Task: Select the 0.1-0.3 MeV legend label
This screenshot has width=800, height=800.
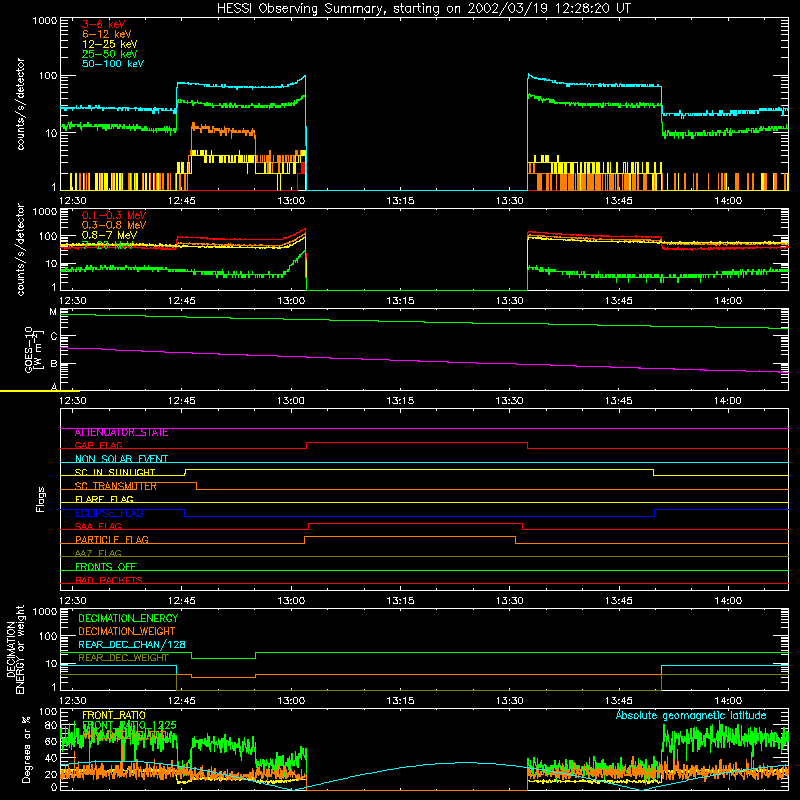Action: coord(114,215)
